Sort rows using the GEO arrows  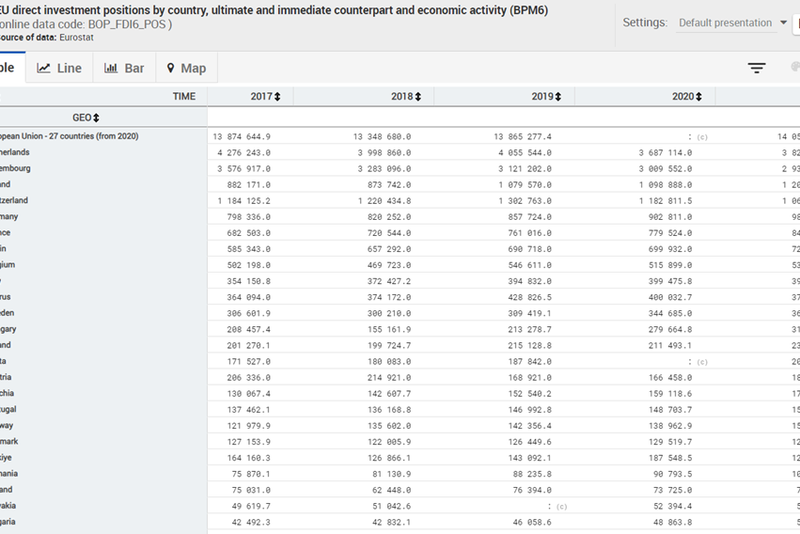tap(97, 118)
